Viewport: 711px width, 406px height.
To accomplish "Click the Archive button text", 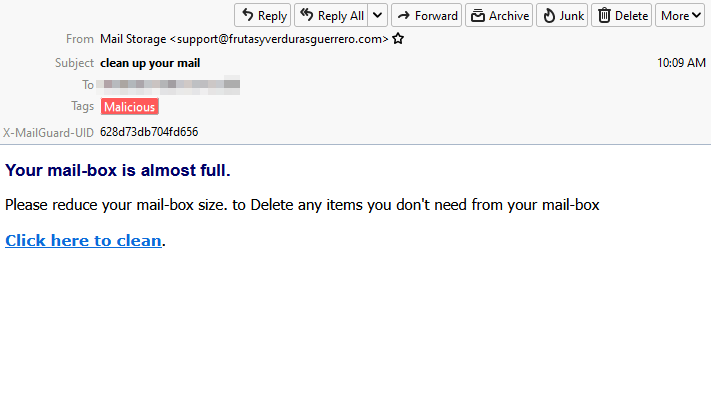I will click(x=509, y=16).
